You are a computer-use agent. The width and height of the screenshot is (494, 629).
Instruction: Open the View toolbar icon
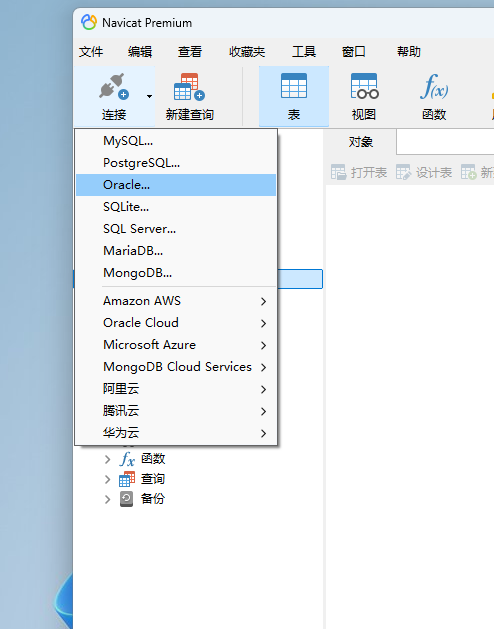click(x=364, y=85)
